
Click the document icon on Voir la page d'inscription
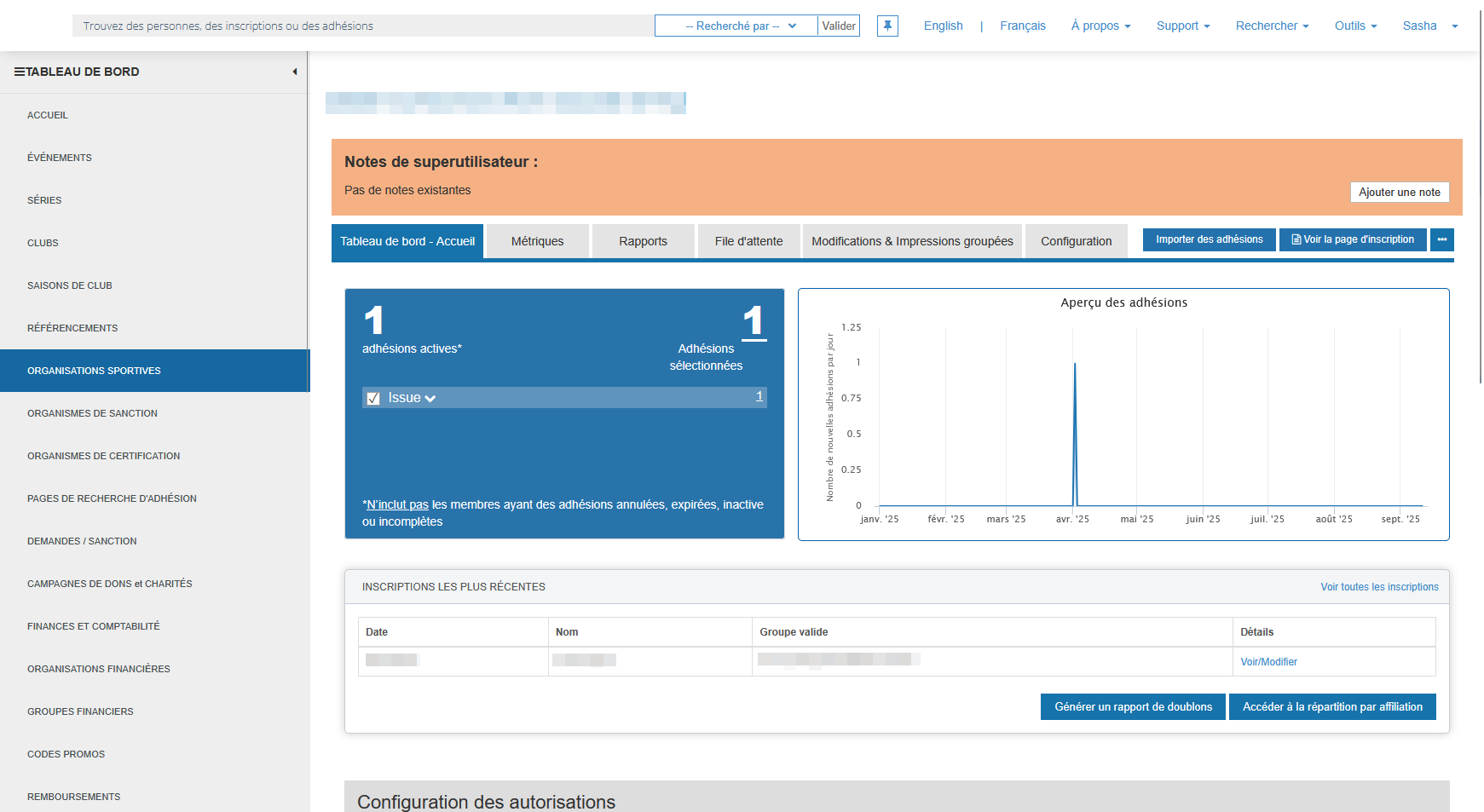[1296, 239]
